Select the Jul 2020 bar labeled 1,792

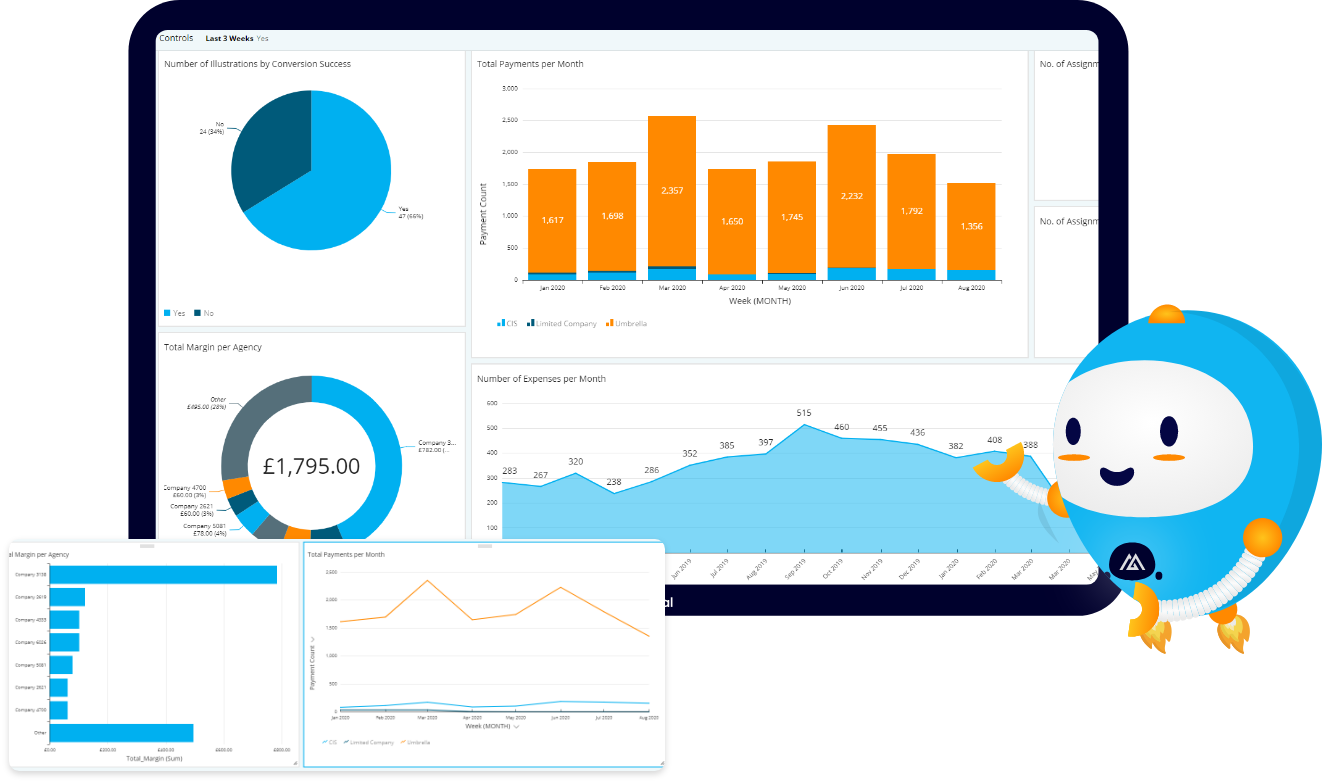(912, 211)
